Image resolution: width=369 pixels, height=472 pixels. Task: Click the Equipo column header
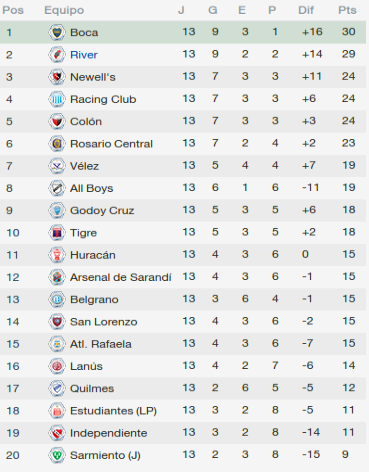coord(64,10)
